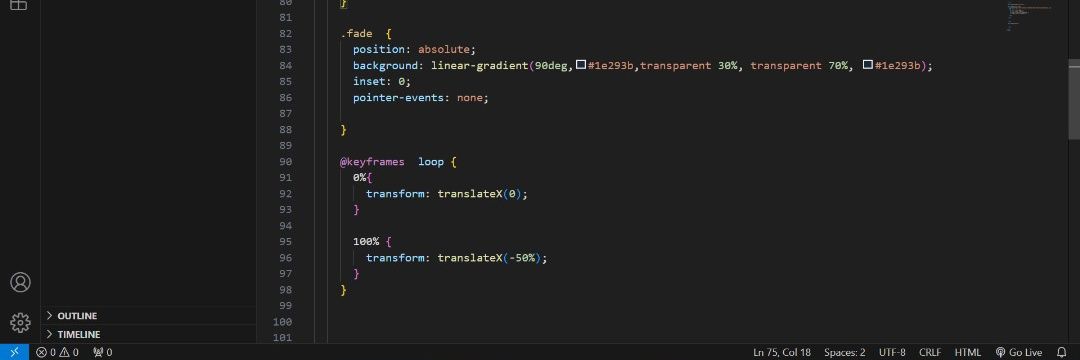Change indentation via Spaces: 2

844,352
